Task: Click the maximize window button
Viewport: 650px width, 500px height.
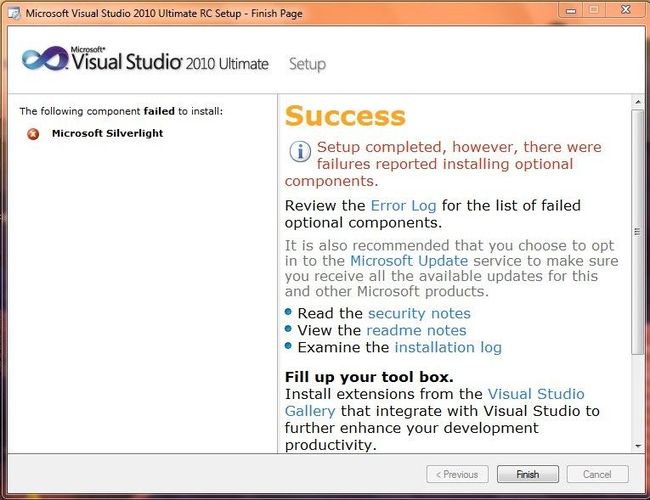Action: pos(594,10)
